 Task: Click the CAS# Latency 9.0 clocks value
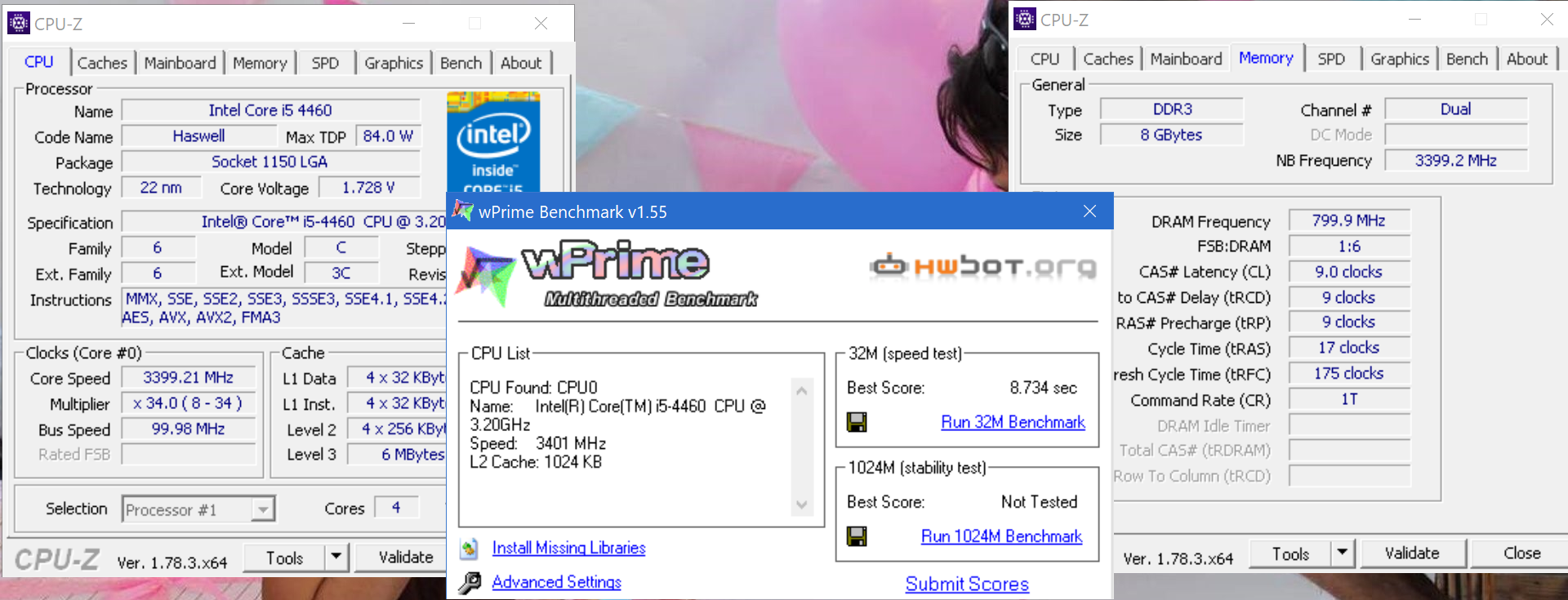1349,272
